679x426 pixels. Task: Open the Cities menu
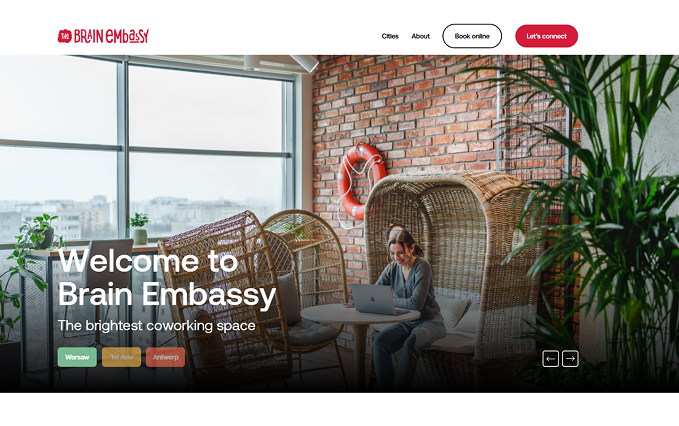pyautogui.click(x=390, y=36)
